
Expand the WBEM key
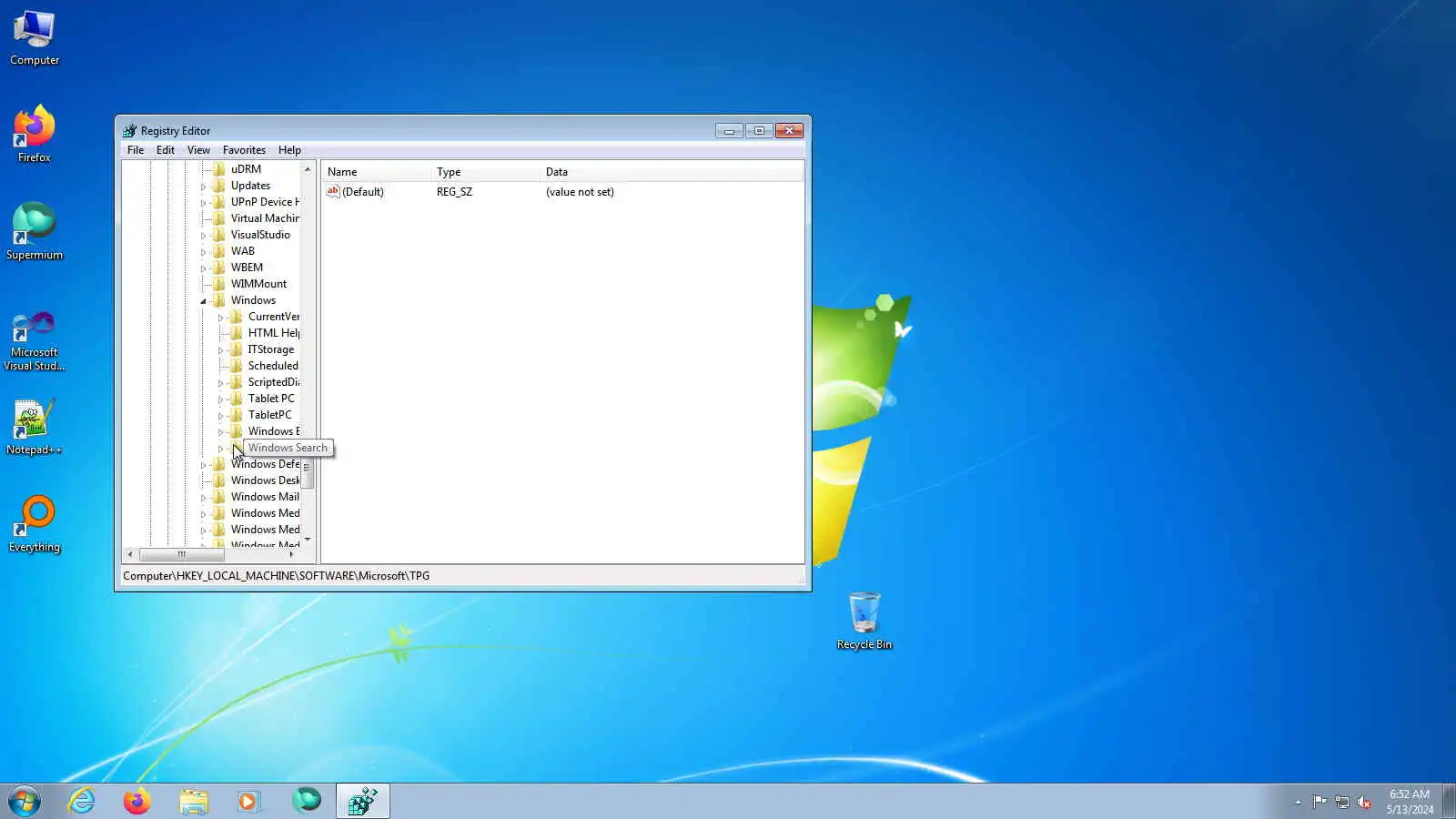coord(203,268)
